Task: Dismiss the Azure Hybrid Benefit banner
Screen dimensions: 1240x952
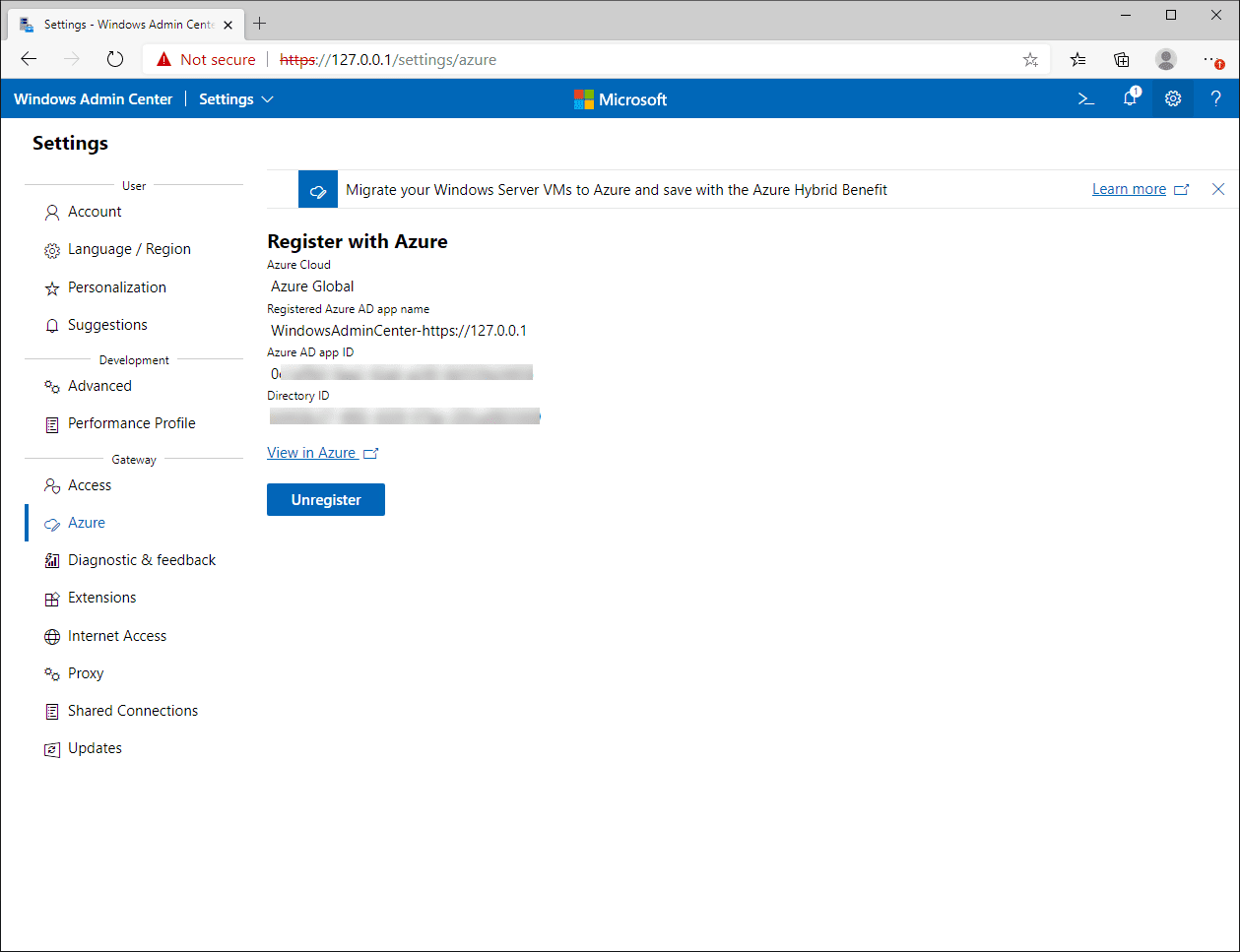Action: point(1218,188)
